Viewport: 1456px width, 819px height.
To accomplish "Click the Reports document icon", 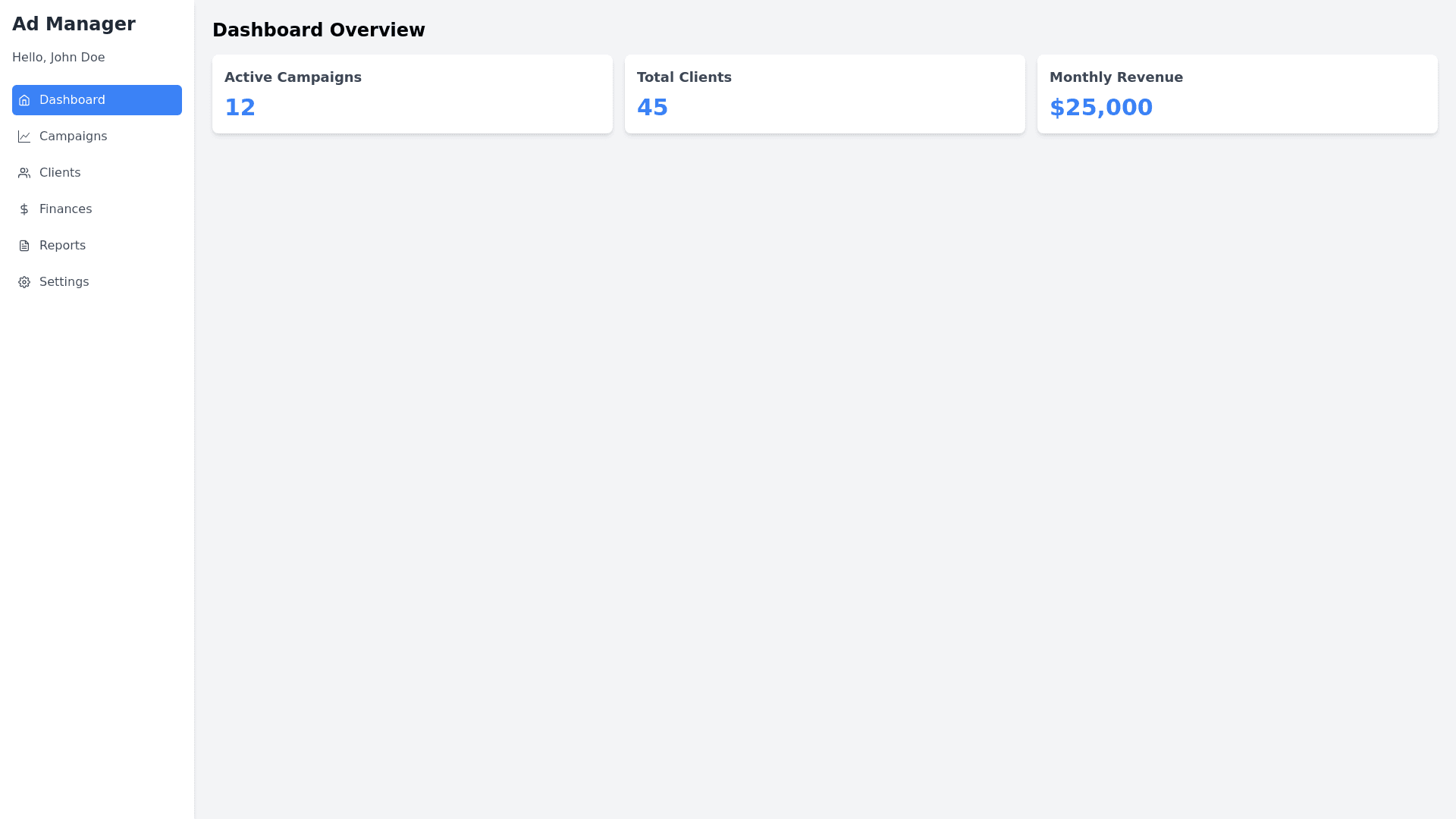I will click(x=24, y=246).
